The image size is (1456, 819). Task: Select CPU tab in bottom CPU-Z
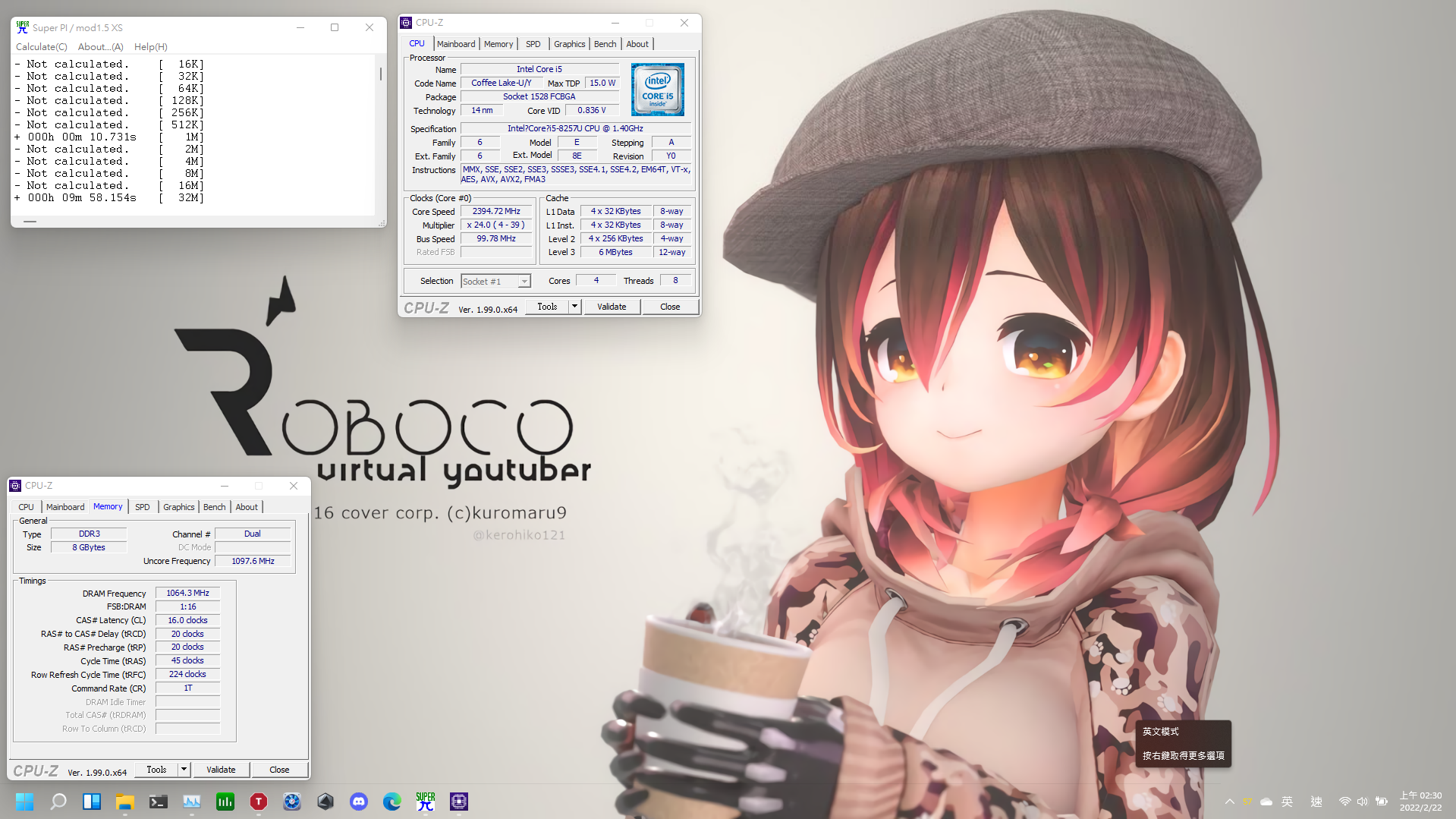[x=27, y=507]
